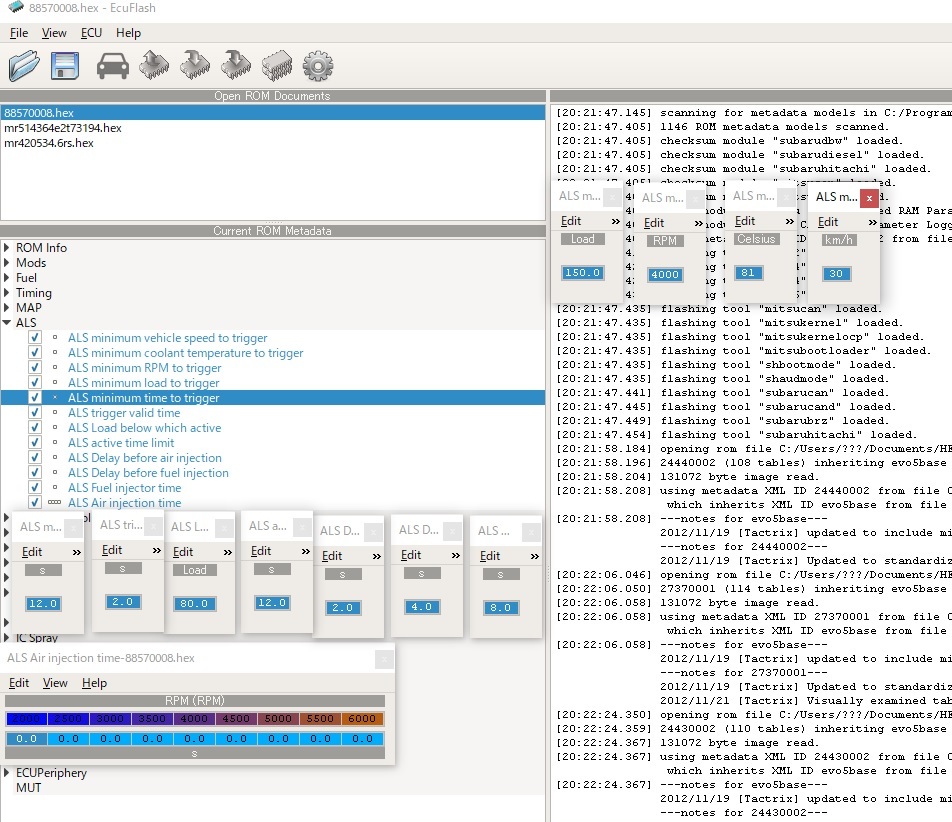
Task: Expand the Timing tree node
Action: [7, 293]
